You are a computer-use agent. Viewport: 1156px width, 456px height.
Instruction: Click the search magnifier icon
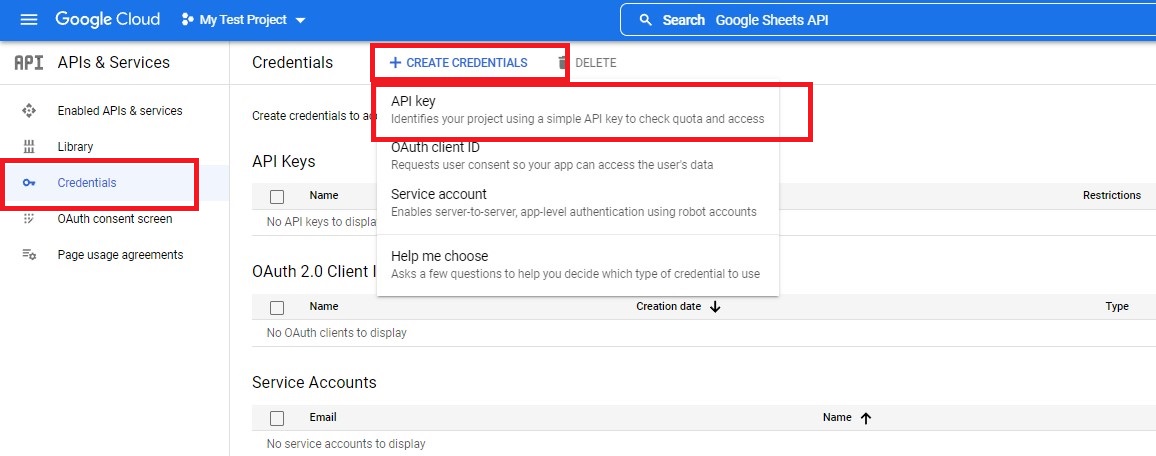tap(646, 20)
